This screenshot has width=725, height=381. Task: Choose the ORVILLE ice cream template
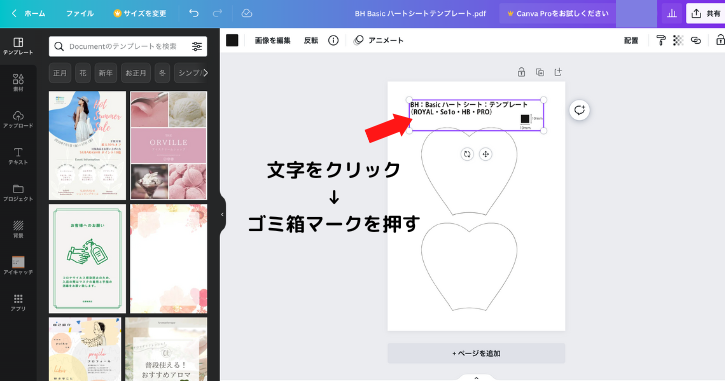tap(168, 145)
